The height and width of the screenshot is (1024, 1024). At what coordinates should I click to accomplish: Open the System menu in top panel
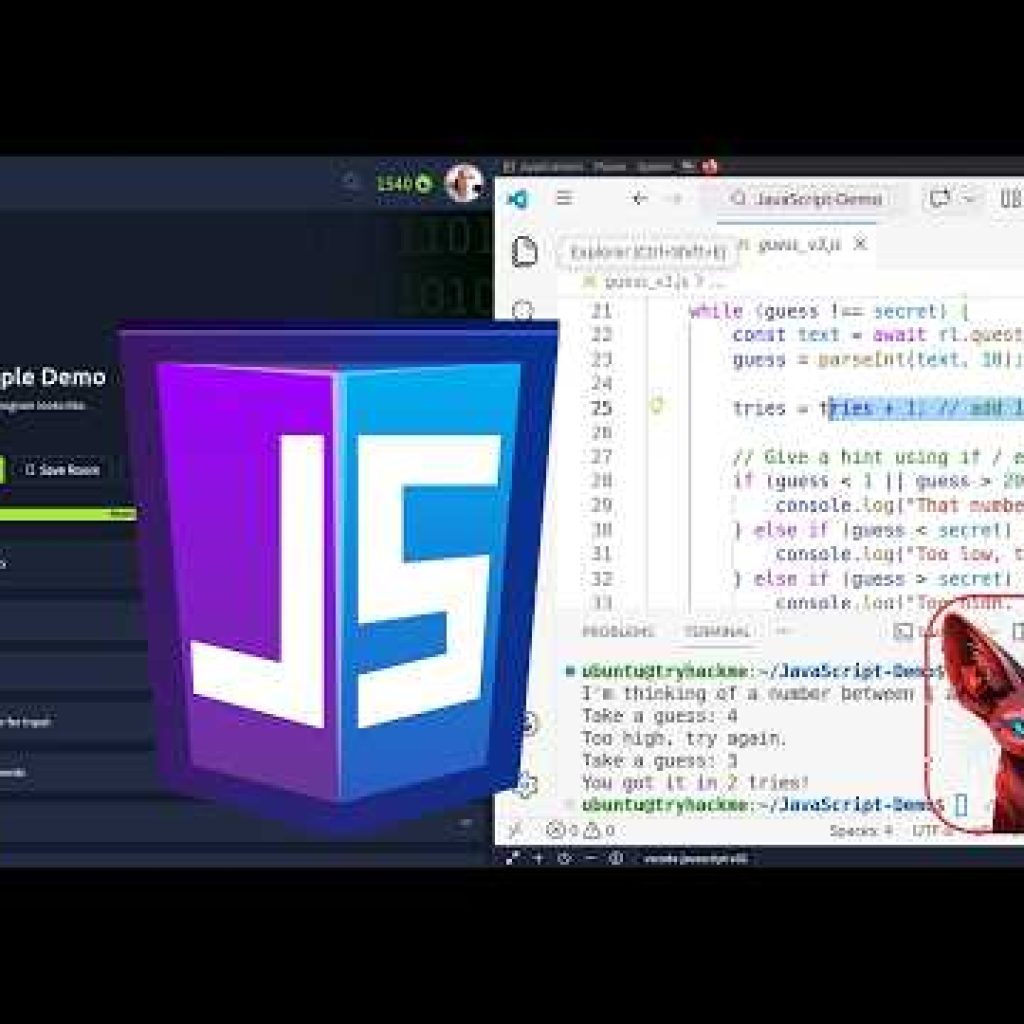[654, 167]
